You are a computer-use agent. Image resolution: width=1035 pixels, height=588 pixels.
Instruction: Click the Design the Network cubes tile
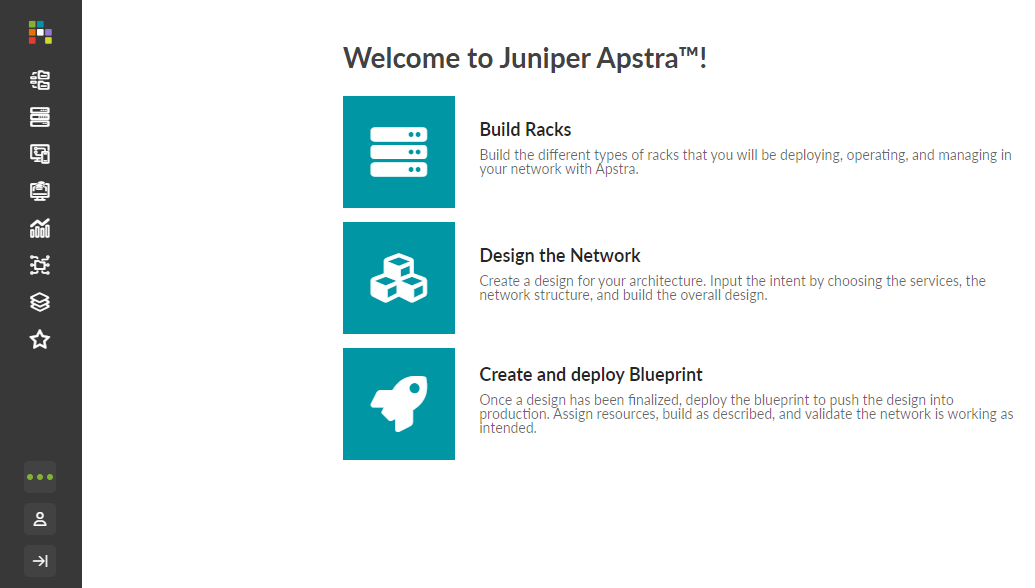[x=399, y=278]
